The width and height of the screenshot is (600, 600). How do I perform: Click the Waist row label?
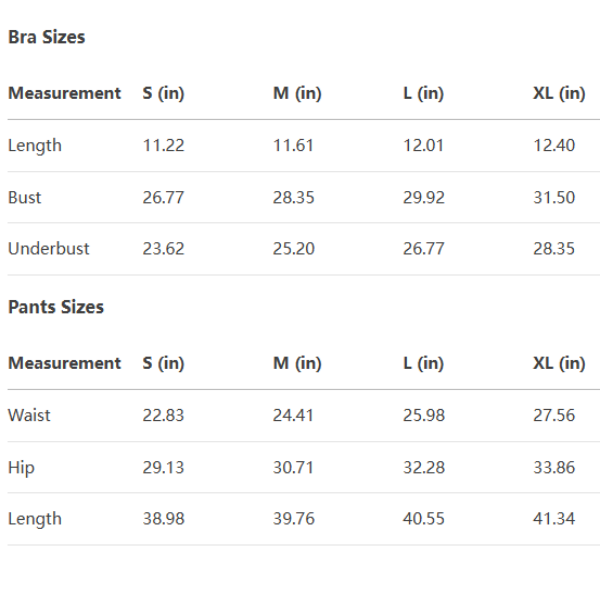coord(29,415)
